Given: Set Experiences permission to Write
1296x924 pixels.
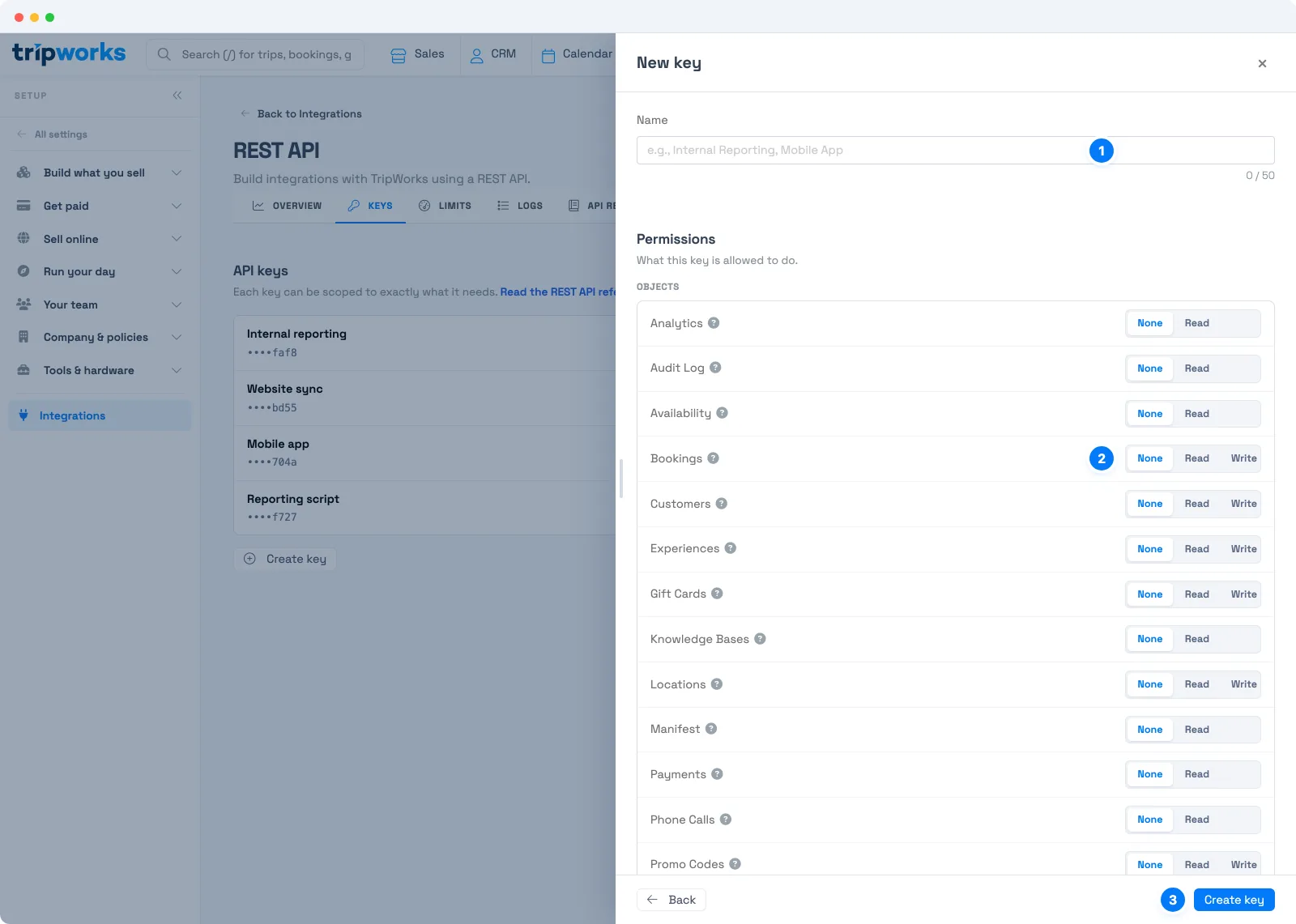Looking at the screenshot, I should [x=1243, y=549].
